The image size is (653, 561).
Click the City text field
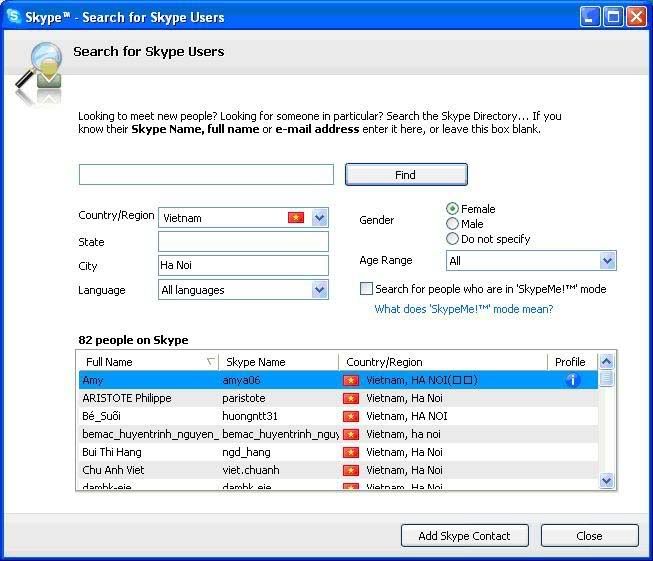pos(243,266)
